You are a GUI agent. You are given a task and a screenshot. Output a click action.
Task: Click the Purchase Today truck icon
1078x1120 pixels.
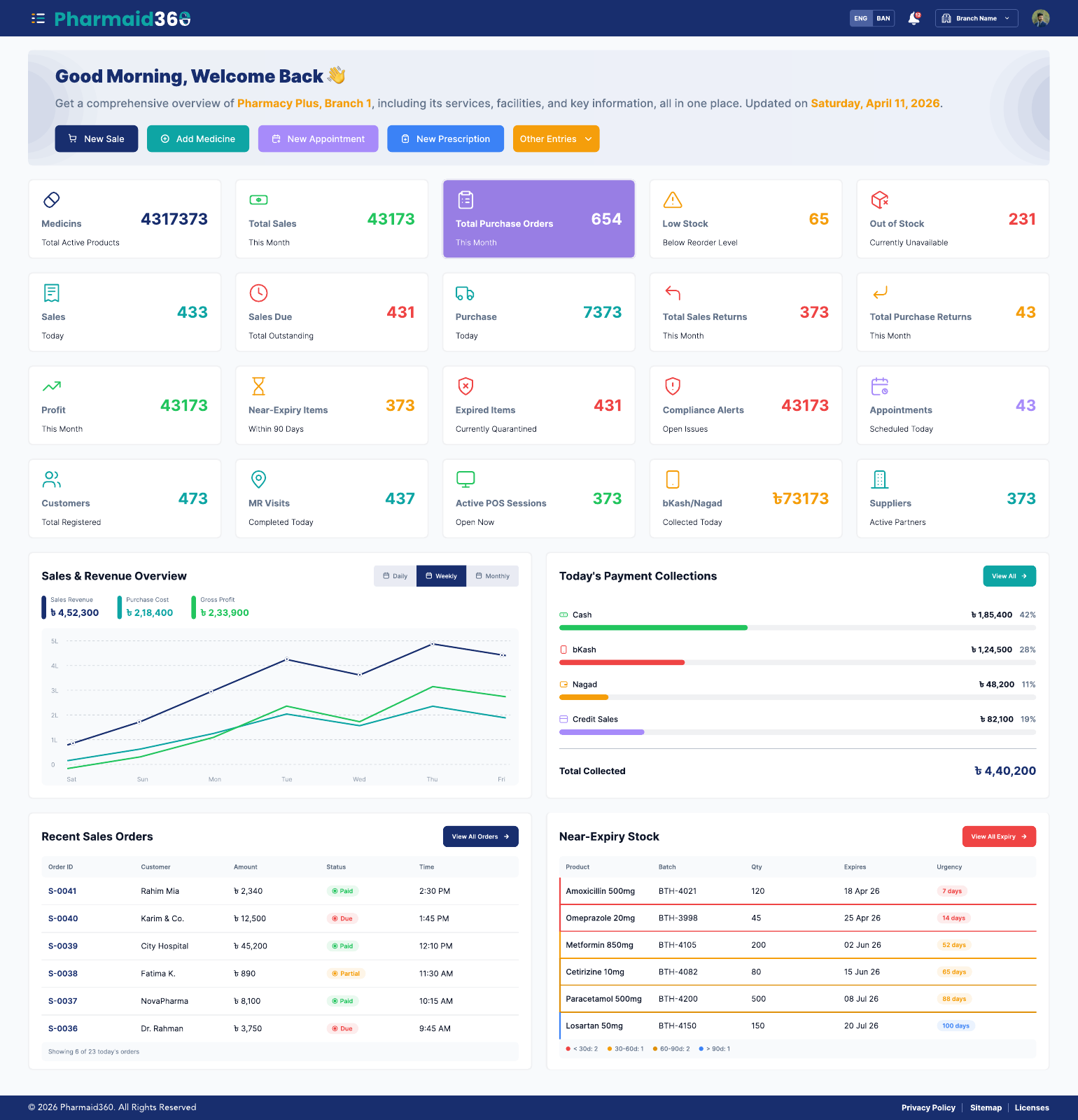(465, 293)
